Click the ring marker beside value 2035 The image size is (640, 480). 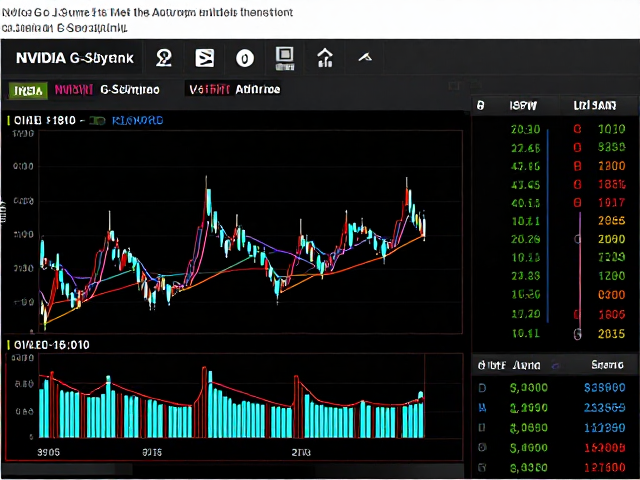pyautogui.click(x=577, y=334)
